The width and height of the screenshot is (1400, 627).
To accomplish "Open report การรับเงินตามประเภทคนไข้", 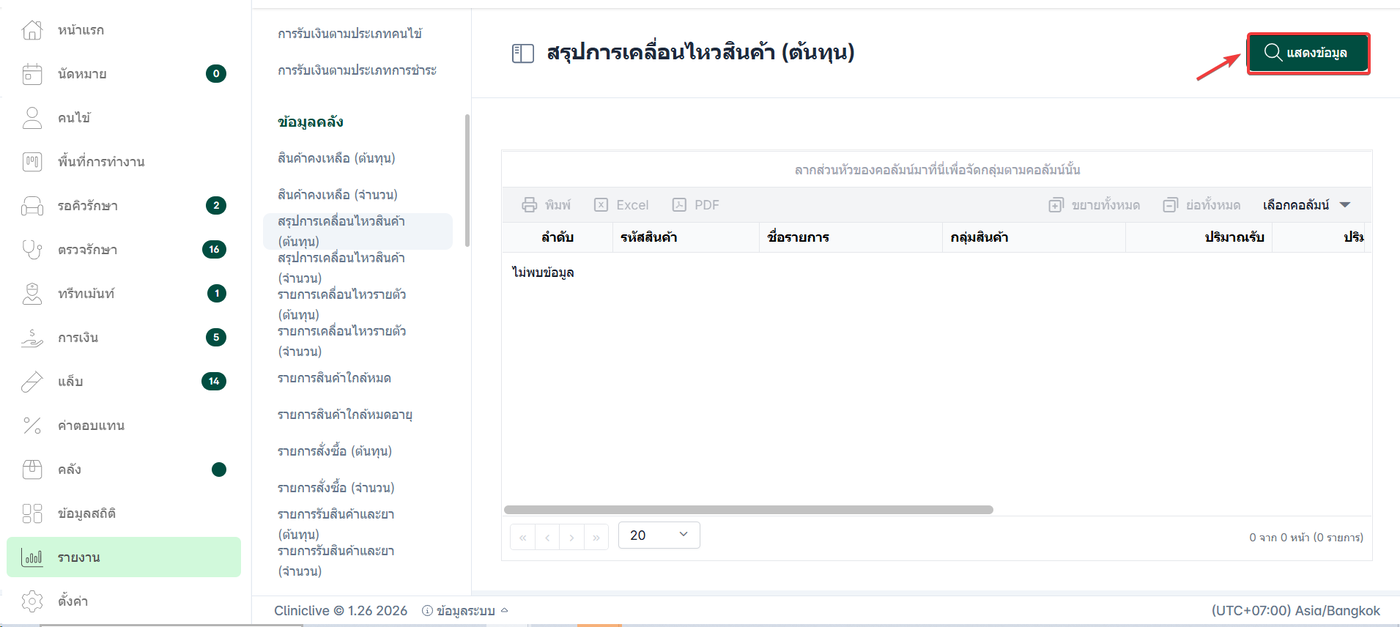I will pos(350,33).
